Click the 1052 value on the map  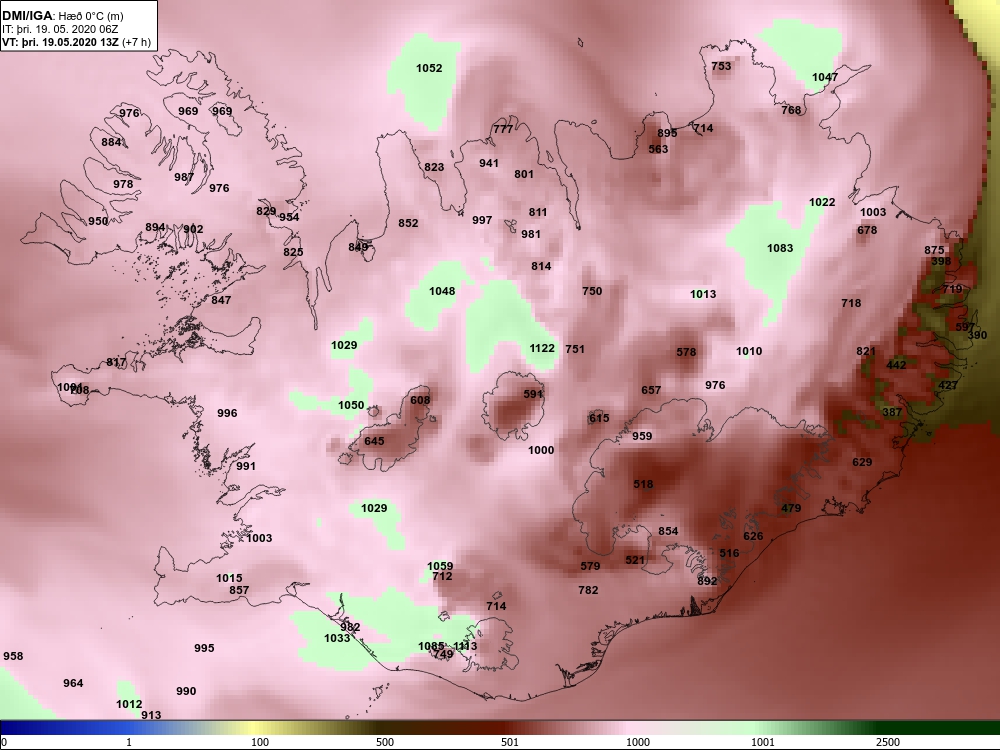[429, 68]
